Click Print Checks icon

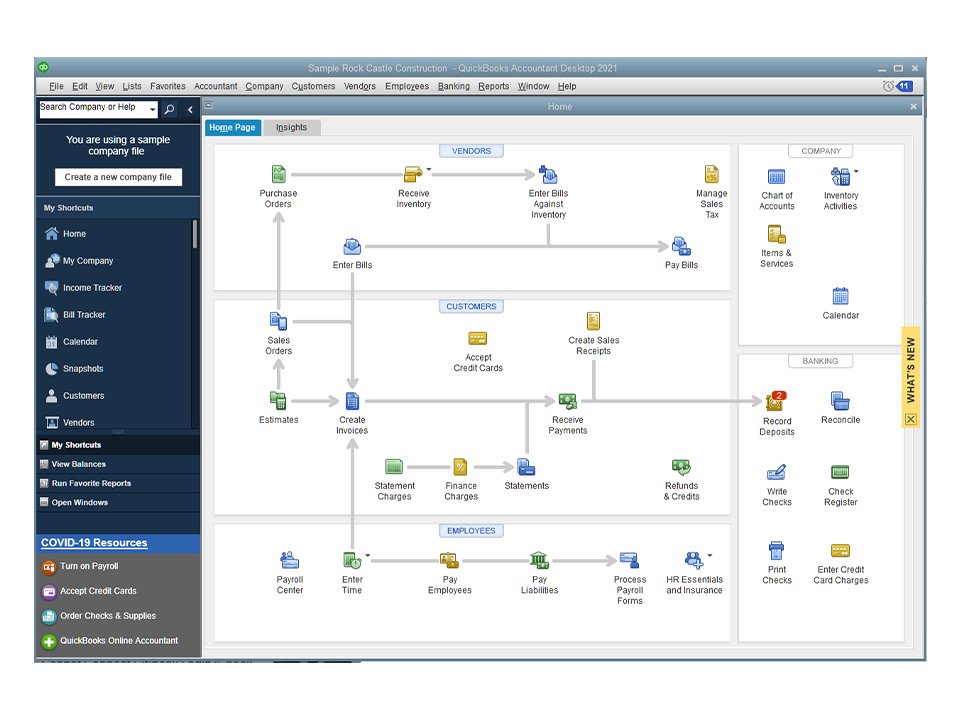coord(776,551)
